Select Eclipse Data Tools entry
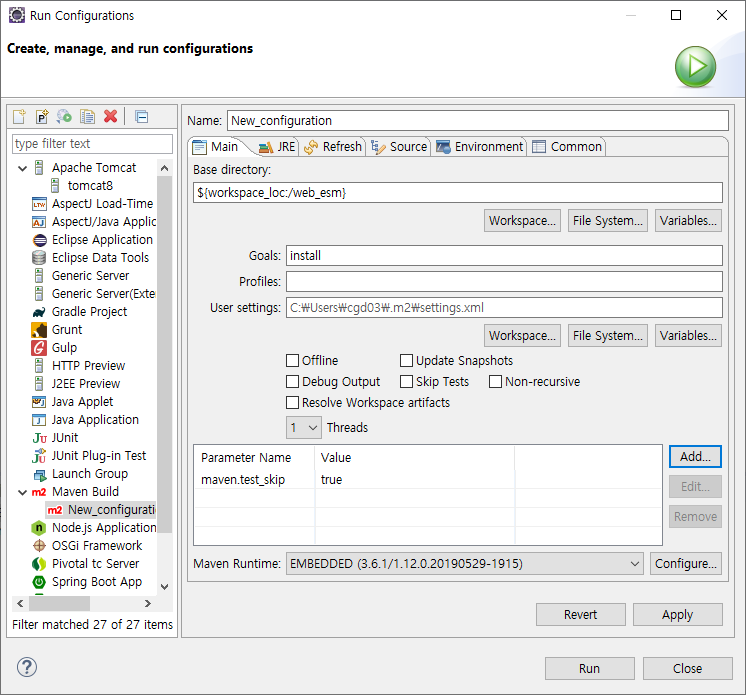The image size is (746, 695). tap(100, 258)
